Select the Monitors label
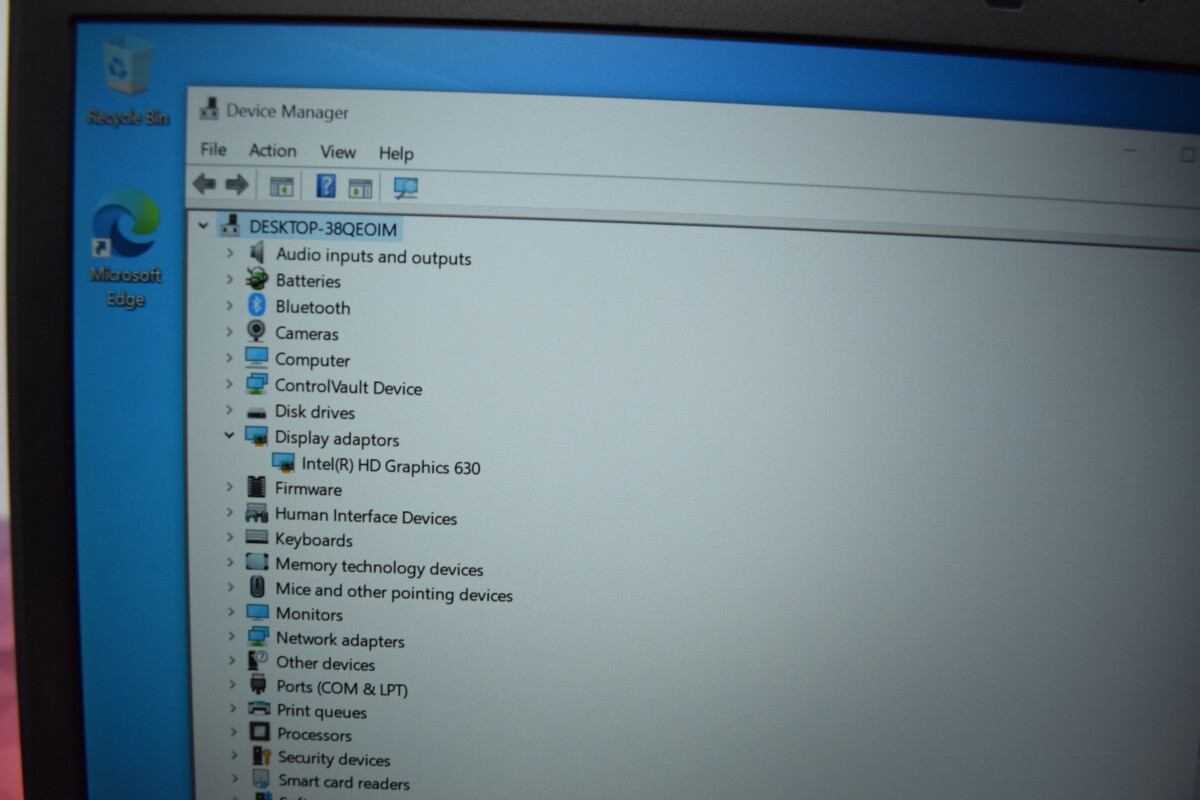1200x800 pixels. 309,614
